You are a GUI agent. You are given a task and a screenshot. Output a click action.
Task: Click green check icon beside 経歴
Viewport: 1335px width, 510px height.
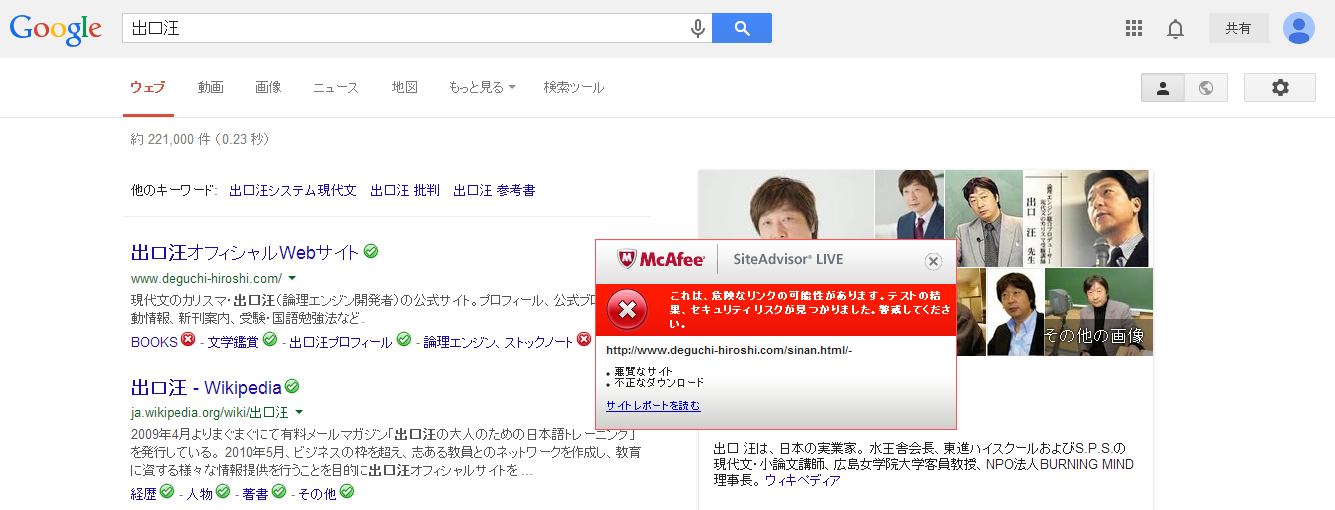pyautogui.click(x=167, y=492)
